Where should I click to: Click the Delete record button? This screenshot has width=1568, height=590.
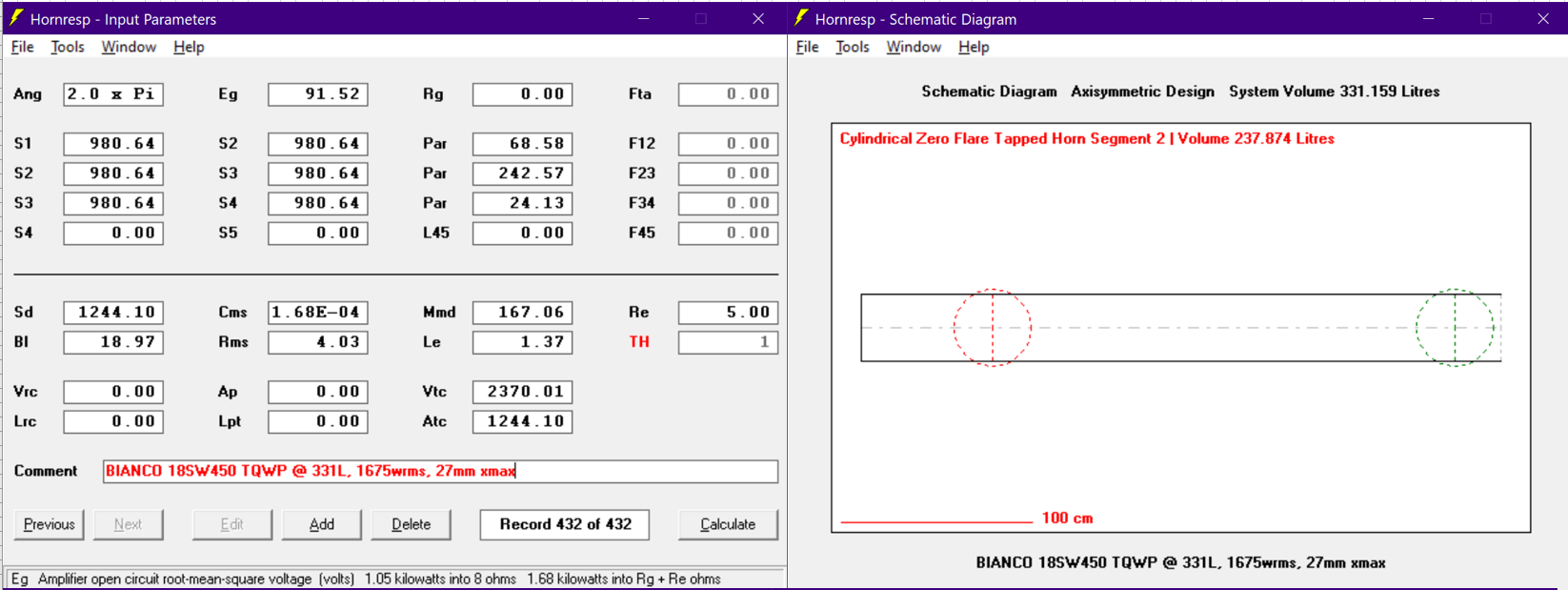(412, 524)
